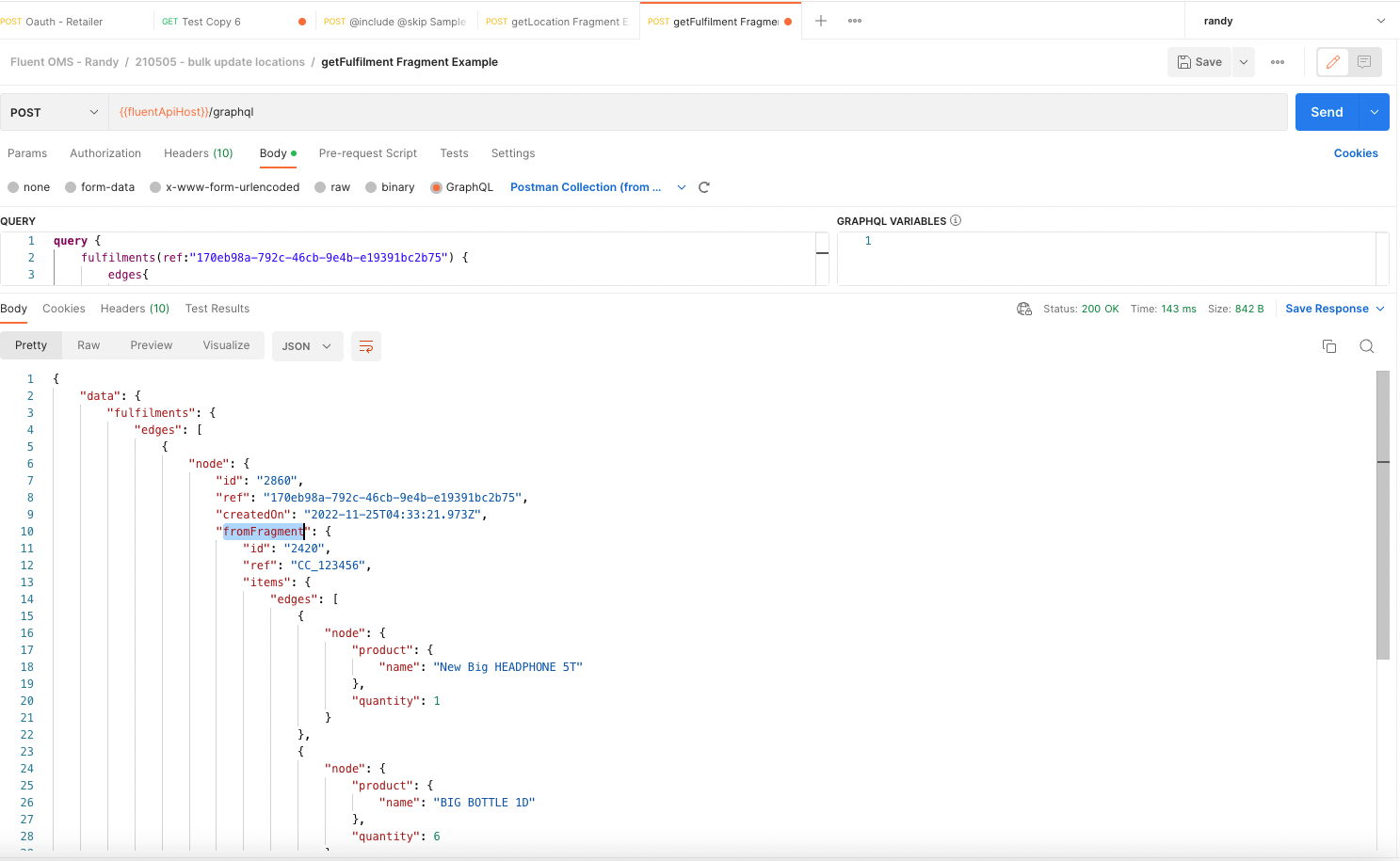Search within the response body
1400x861 pixels.
tap(1367, 346)
